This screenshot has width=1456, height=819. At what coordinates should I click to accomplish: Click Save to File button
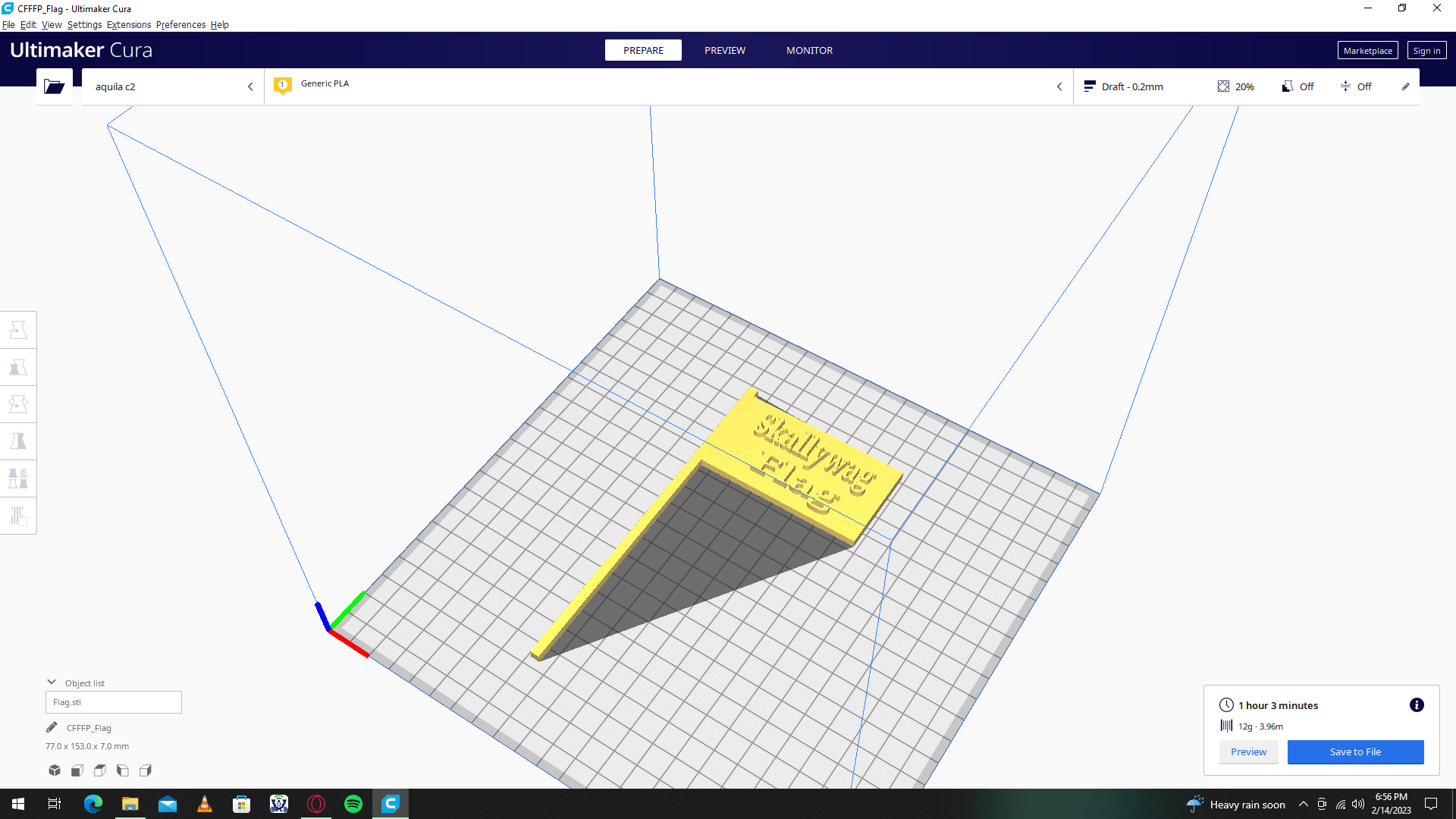tap(1355, 752)
